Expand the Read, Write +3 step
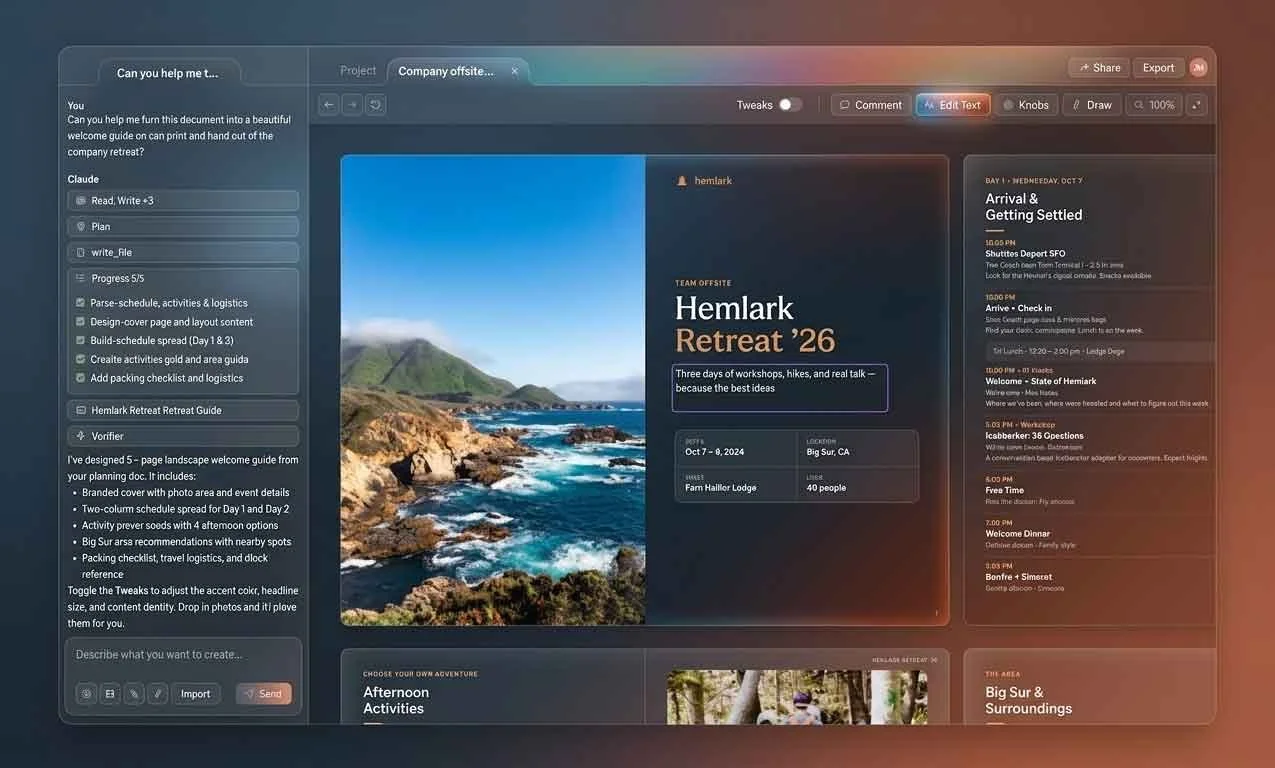1275x768 pixels. coord(183,201)
